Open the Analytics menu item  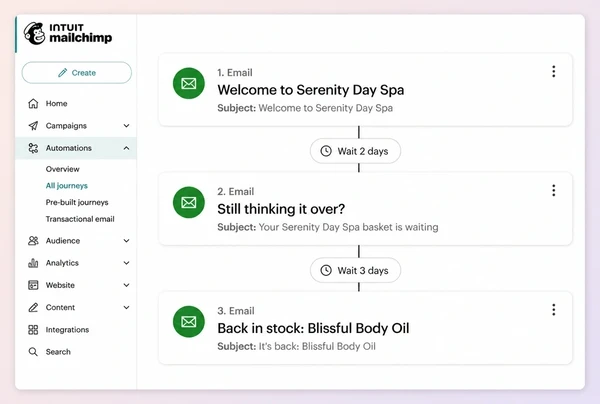tap(62, 263)
